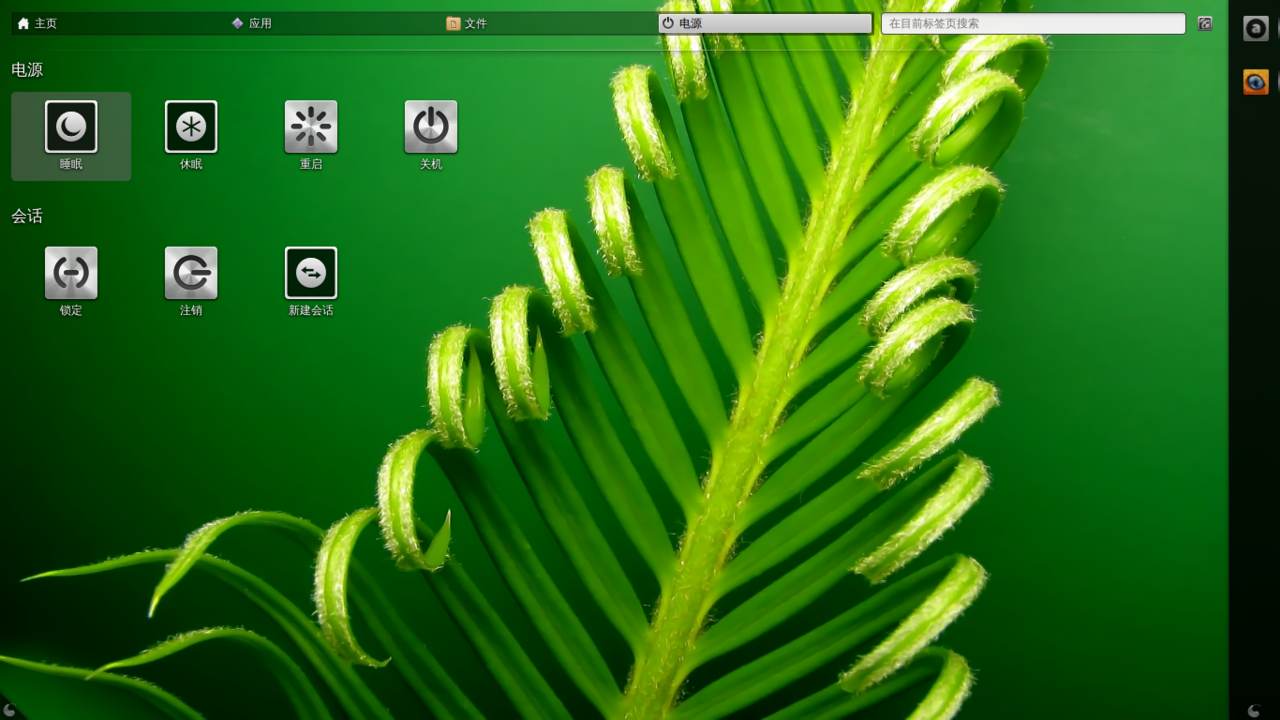This screenshot has width=1280, height=720.
Task: Focus the 在目前标签页搜索 search field
Action: click(x=1032, y=23)
